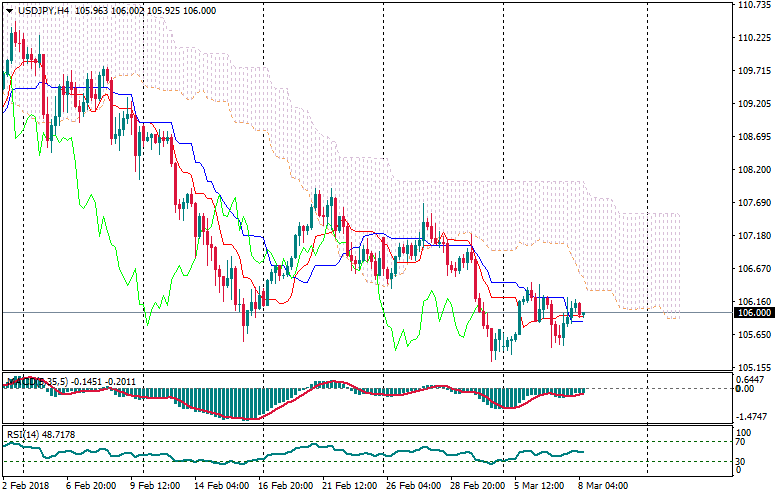The height and width of the screenshot is (497, 775).
Task: Click the 14 Feb 04:00 time label
Action: click(222, 487)
